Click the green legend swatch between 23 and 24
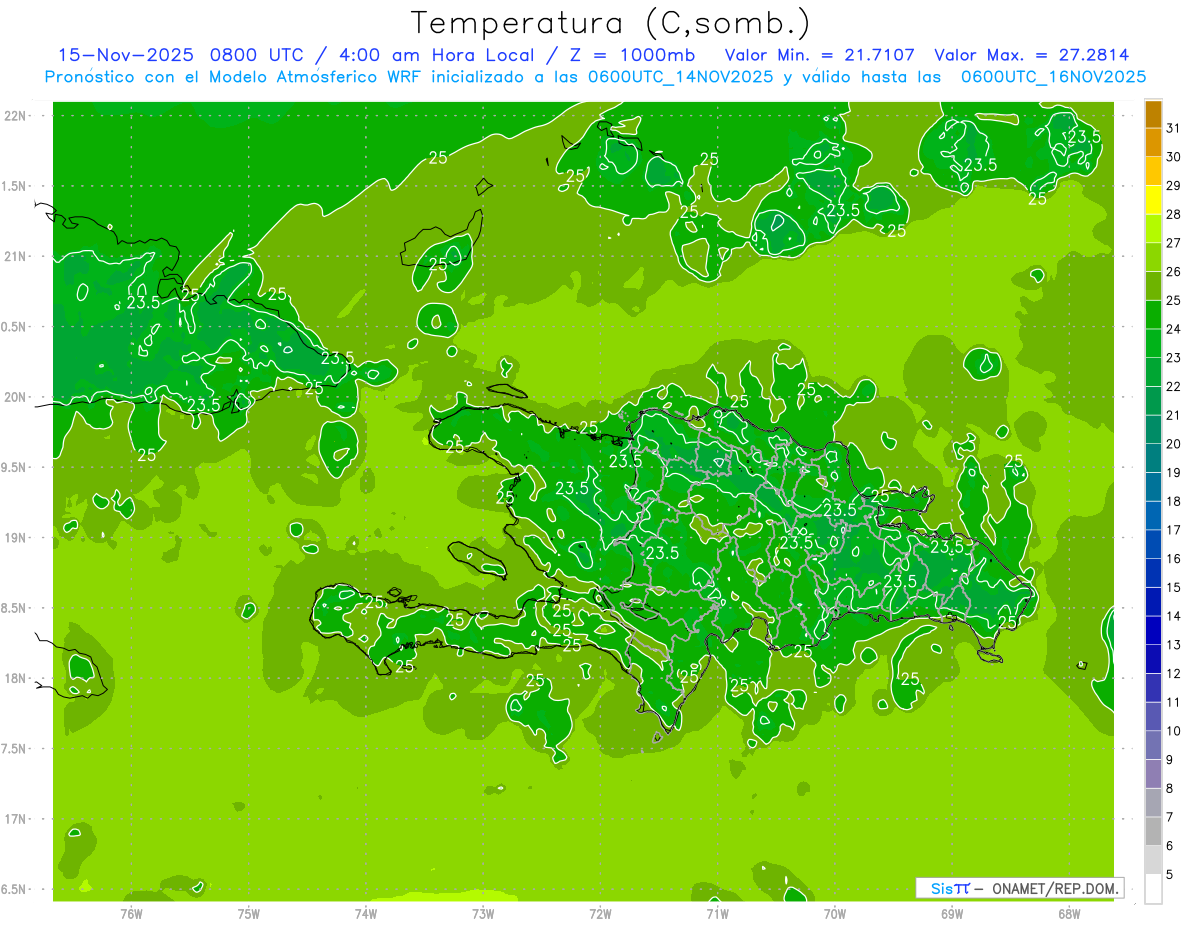Screen dimensions: 1200x927 click(x=1153, y=343)
